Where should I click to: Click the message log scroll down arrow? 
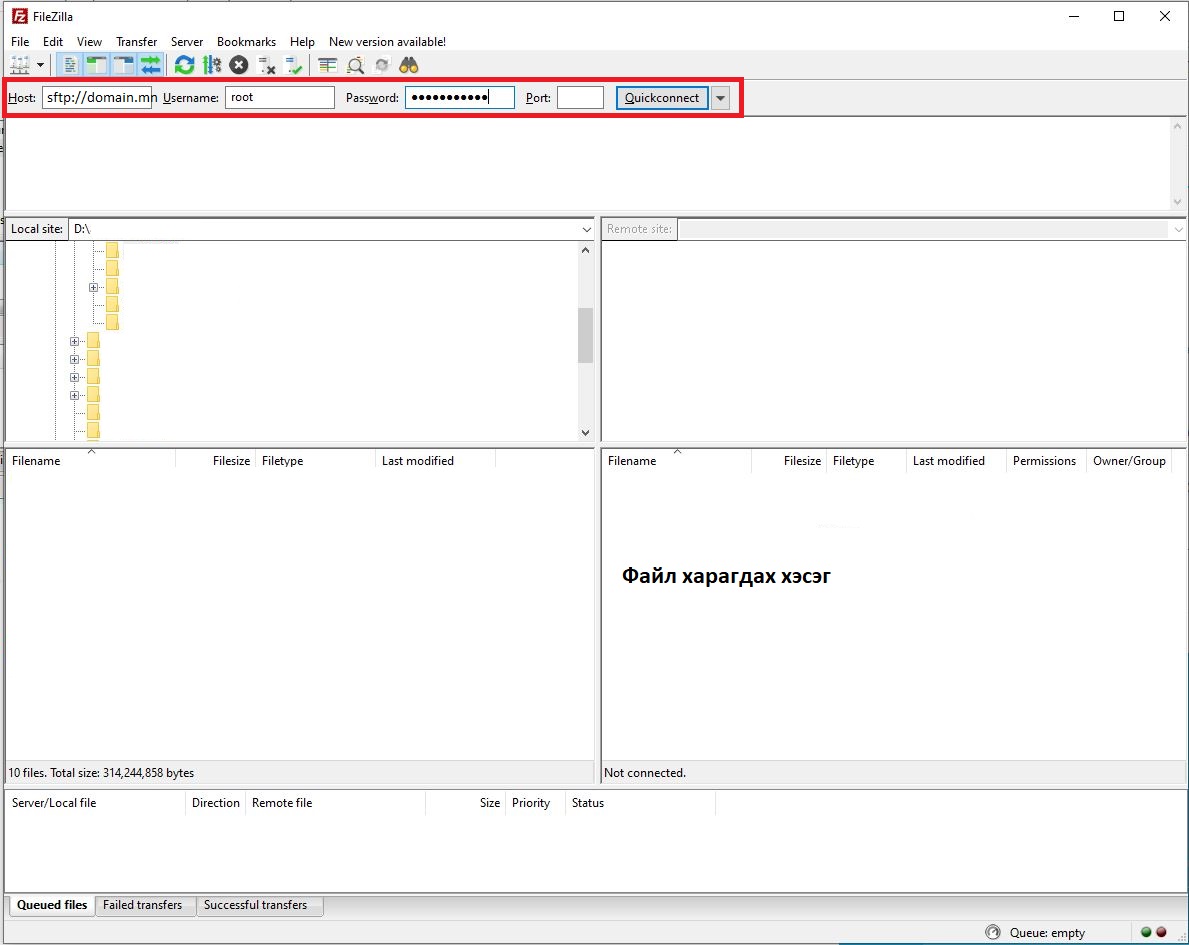[1178, 202]
